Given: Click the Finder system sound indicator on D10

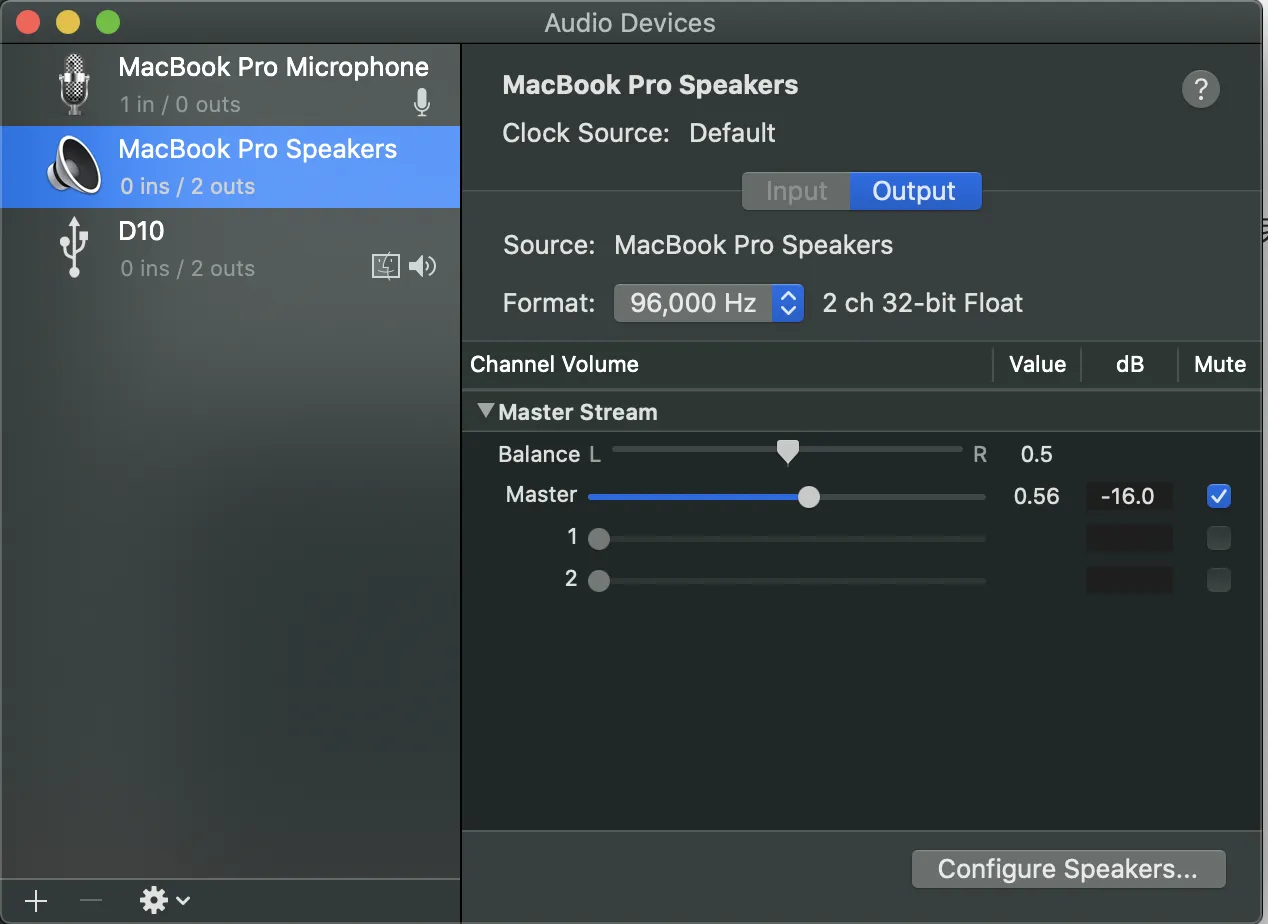Looking at the screenshot, I should [x=386, y=266].
